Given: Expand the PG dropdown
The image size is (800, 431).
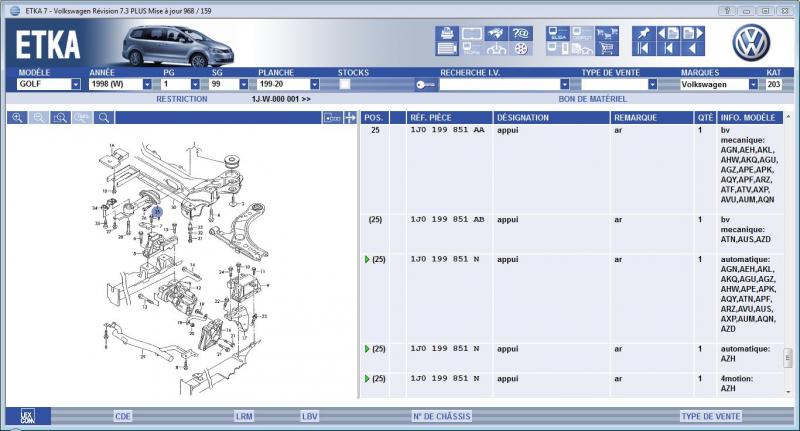Looking at the screenshot, I should pyautogui.click(x=195, y=84).
